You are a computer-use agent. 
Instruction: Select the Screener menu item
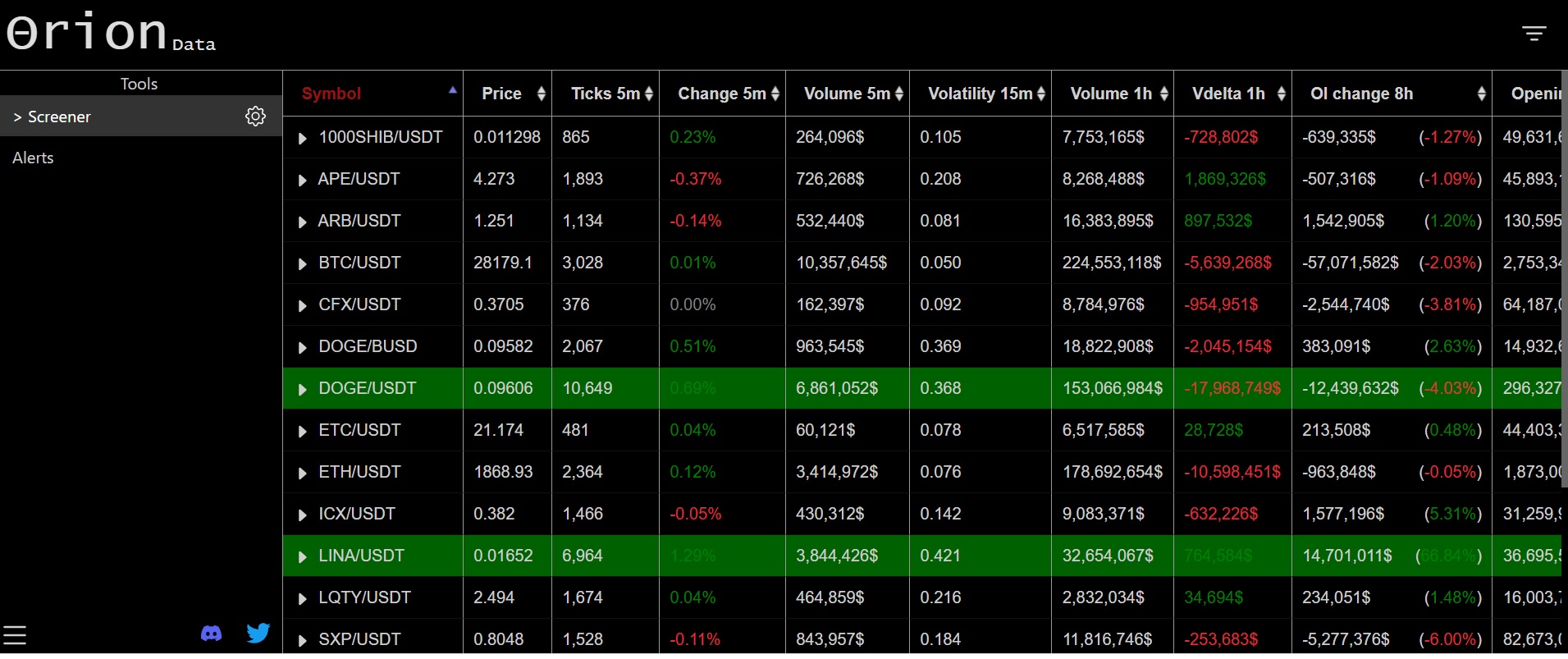(141, 117)
